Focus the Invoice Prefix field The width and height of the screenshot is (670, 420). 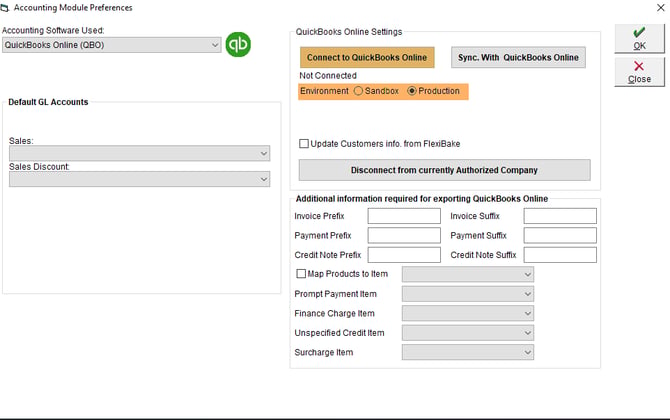pyautogui.click(x=404, y=216)
